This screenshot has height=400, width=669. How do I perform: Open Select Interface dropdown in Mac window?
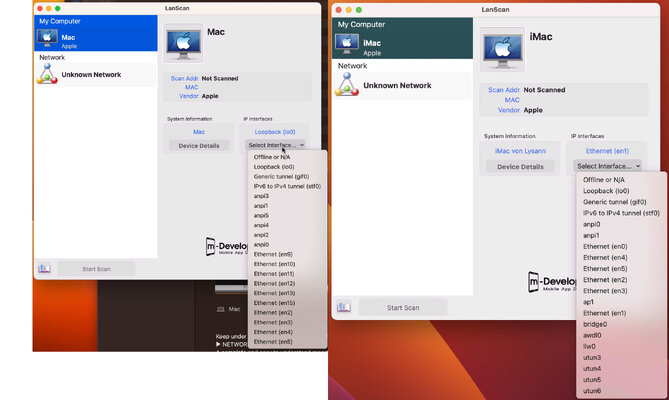[276, 145]
